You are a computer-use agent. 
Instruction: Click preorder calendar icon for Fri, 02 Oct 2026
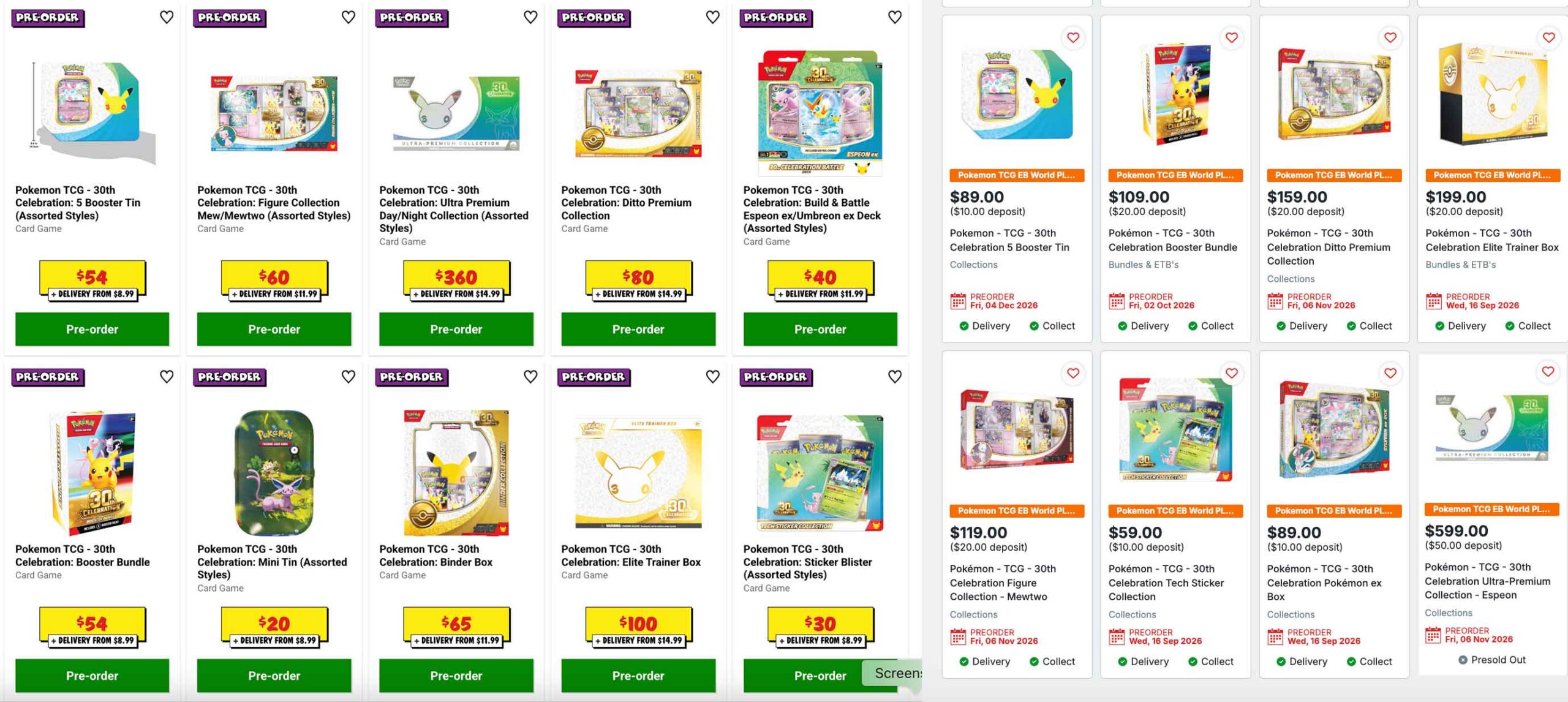(1117, 301)
